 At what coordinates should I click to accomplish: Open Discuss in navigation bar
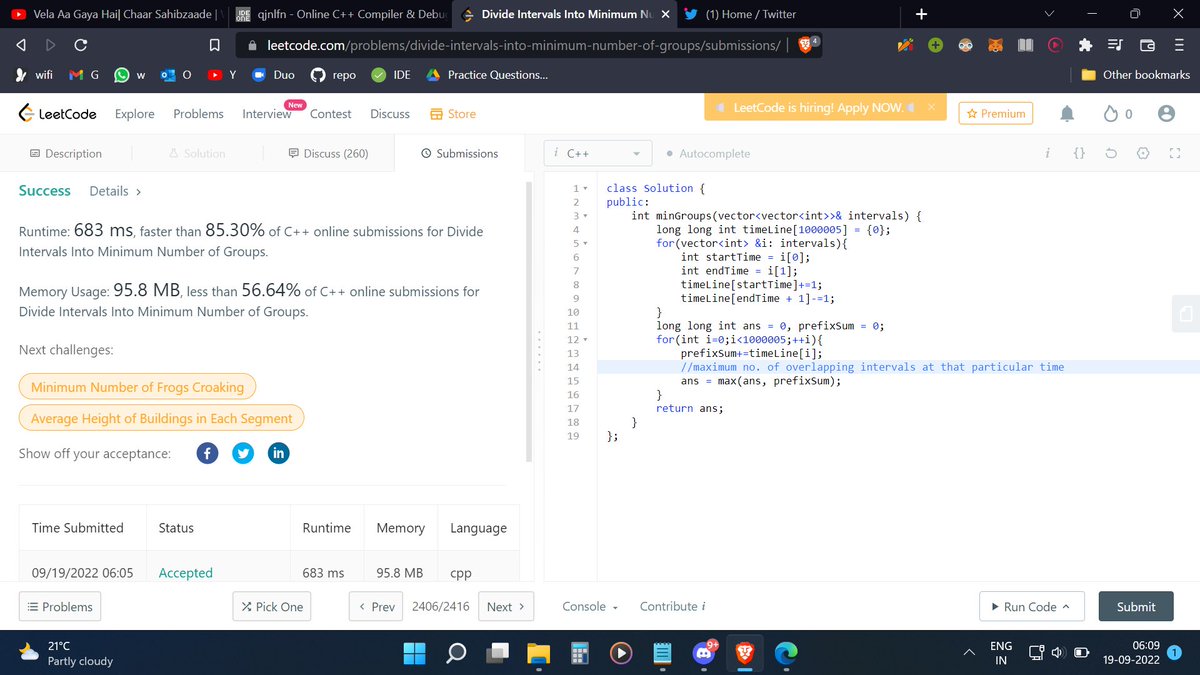(x=390, y=114)
